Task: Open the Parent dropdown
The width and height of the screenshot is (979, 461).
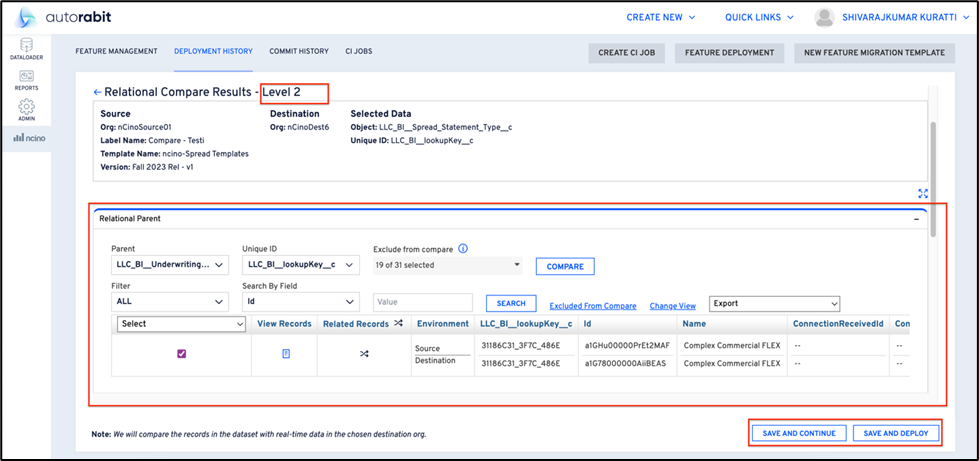Action: coord(170,265)
